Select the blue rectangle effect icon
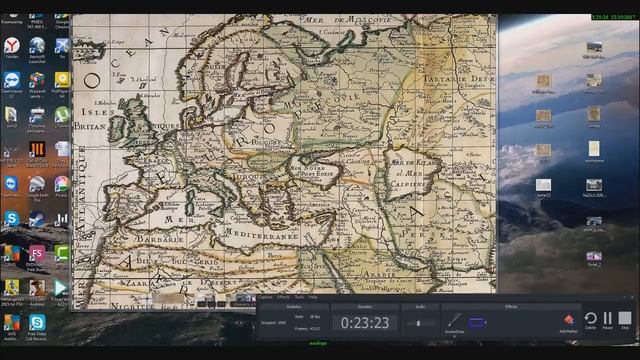This screenshot has width=640, height=360. 476,323
